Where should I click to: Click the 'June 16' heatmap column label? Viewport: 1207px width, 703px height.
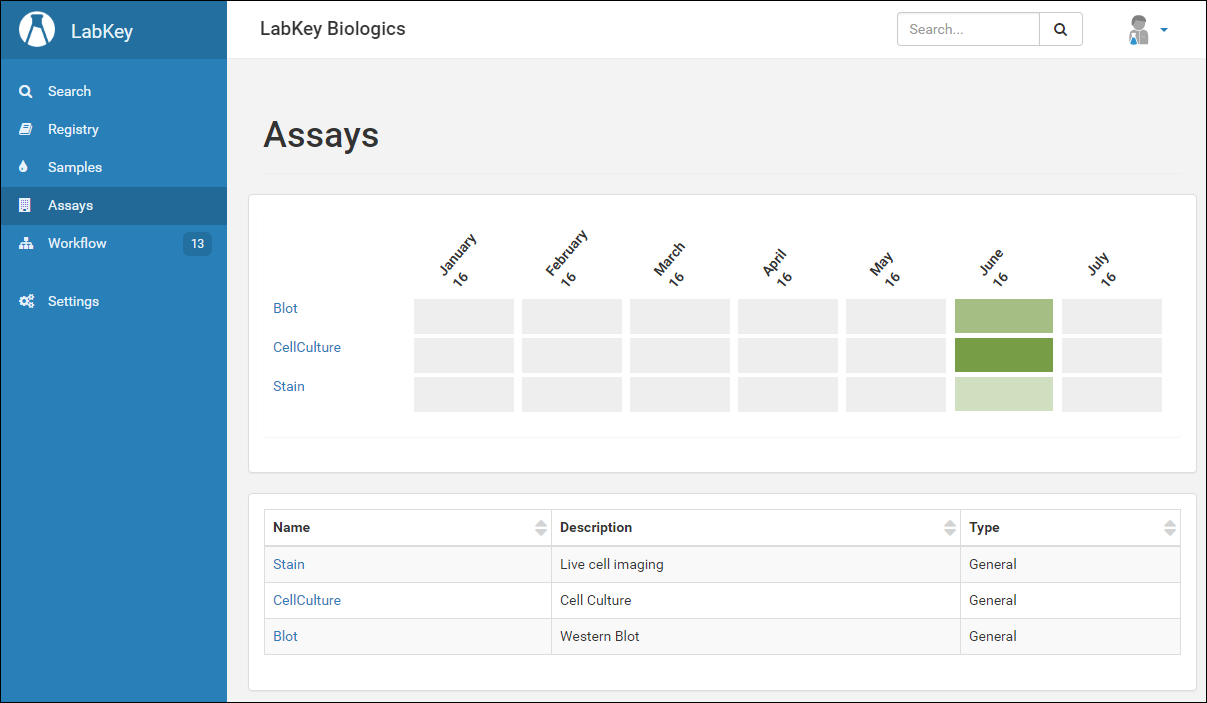(996, 268)
